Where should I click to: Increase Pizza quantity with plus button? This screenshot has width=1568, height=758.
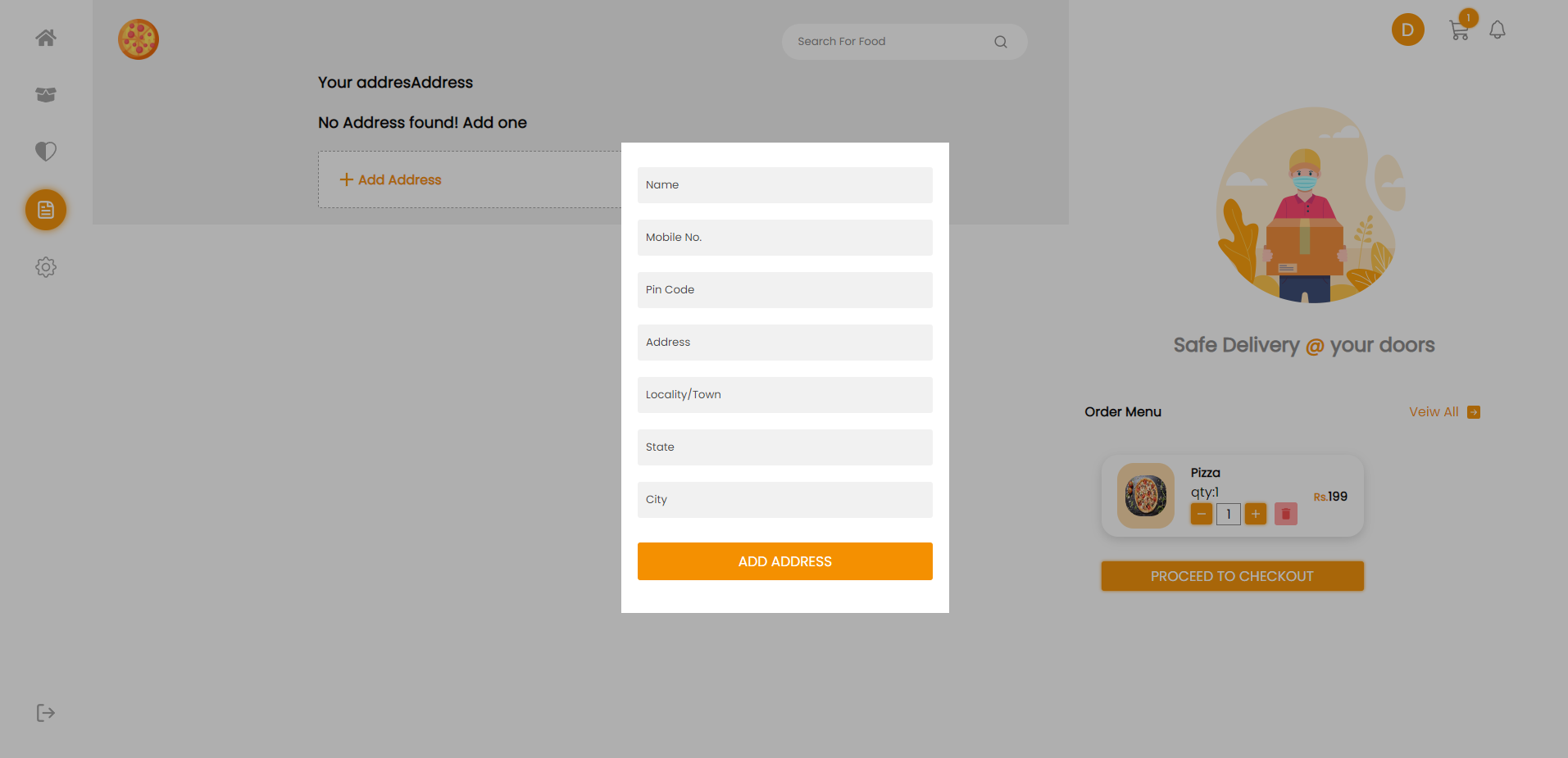click(1255, 514)
